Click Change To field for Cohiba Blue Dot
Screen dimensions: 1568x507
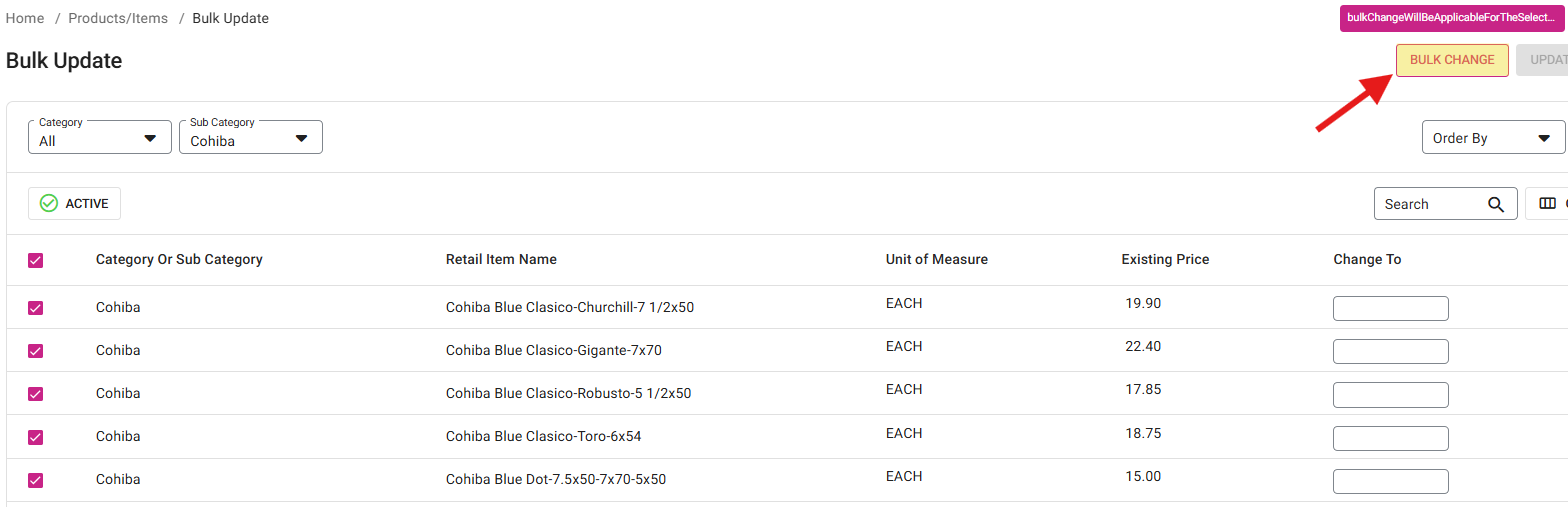(1390, 481)
